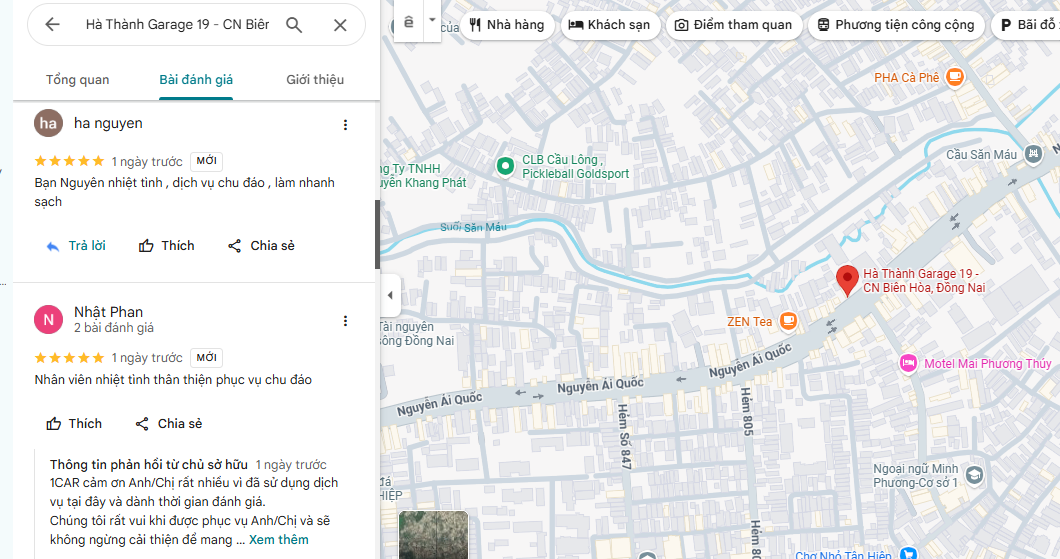
Task: Click the magnifier search icon
Action: click(x=294, y=25)
